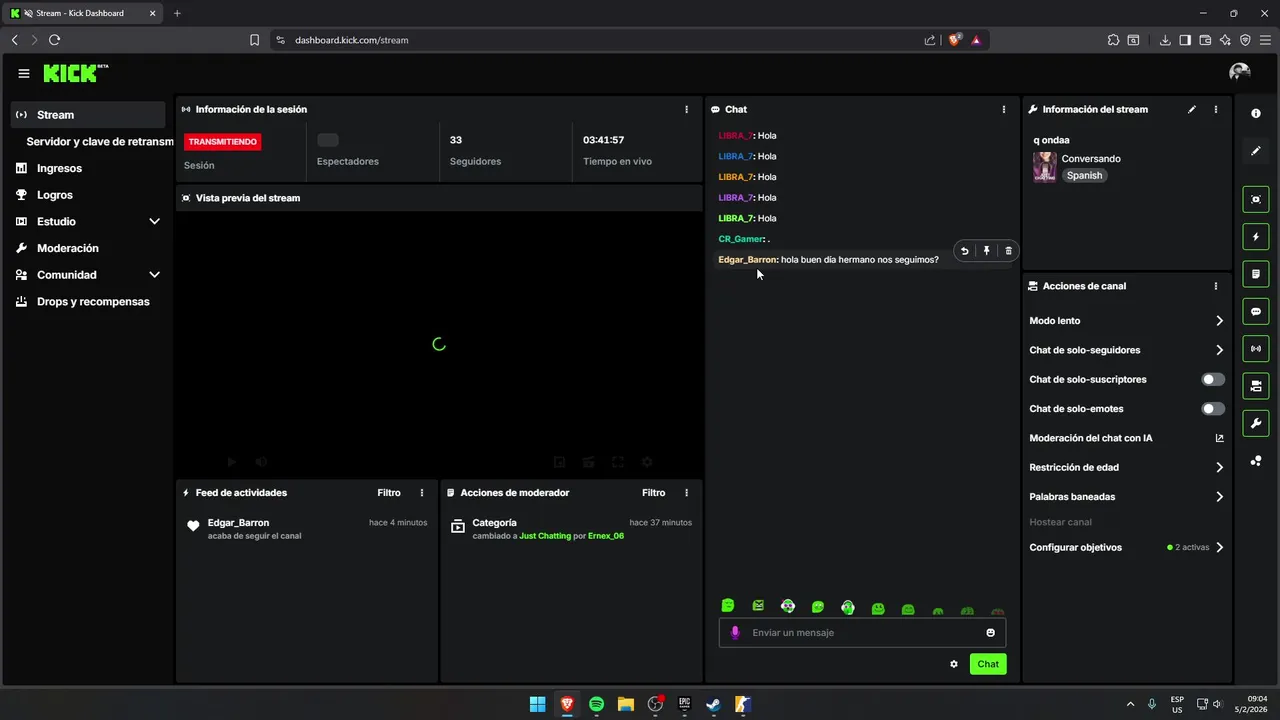Open the user avatar in top right
This screenshot has height=720, width=1280.
1240,72
